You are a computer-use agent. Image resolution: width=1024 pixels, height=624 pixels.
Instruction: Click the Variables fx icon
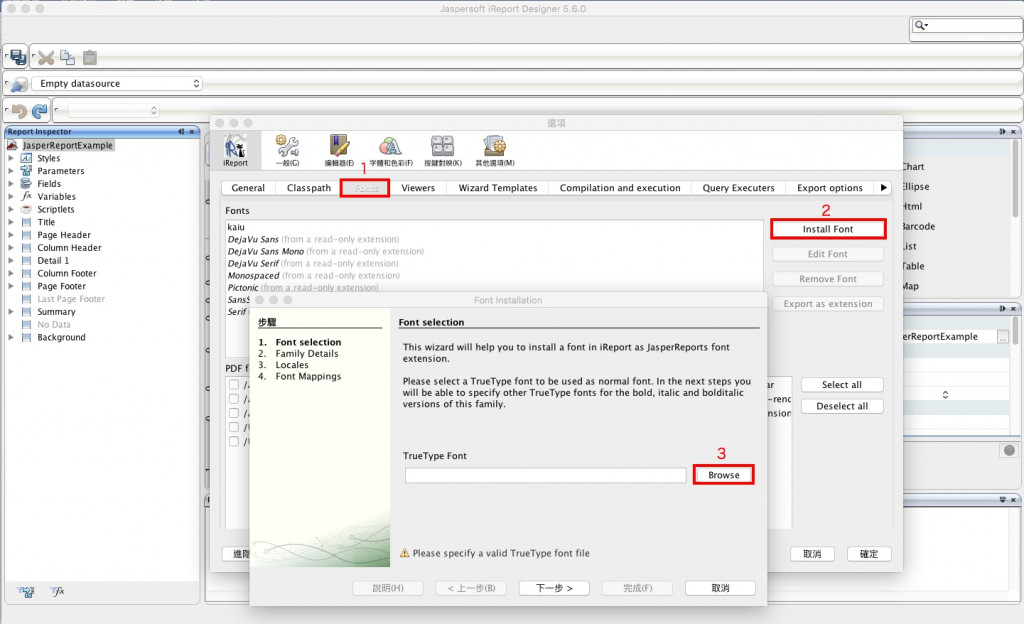tap(26, 196)
